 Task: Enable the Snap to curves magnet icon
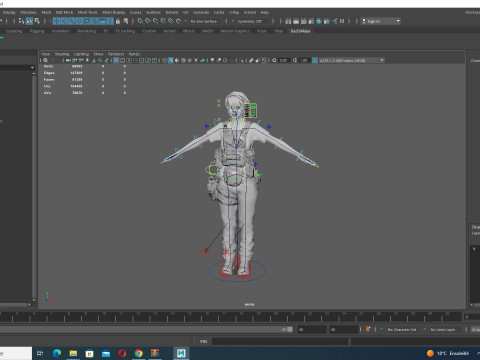[x=148, y=21]
